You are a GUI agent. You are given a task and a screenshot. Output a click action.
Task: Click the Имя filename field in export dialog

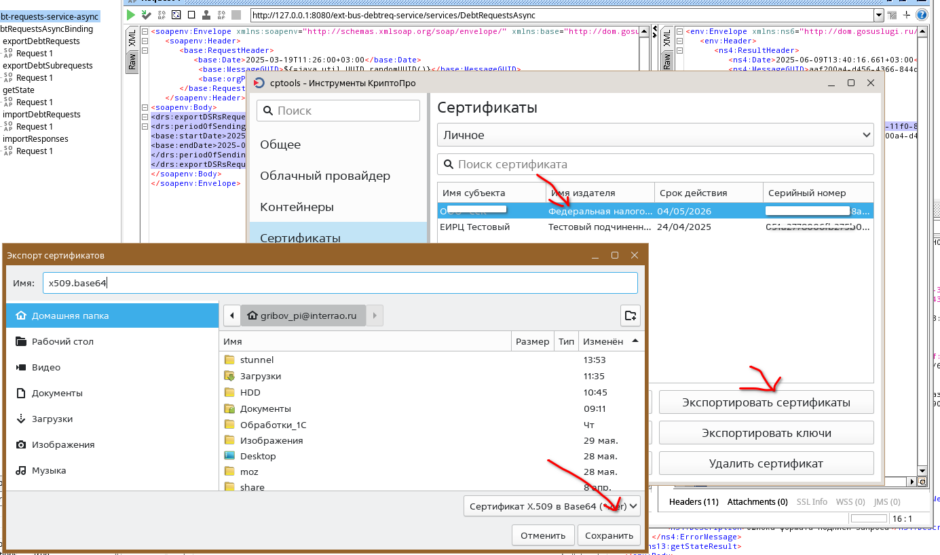click(340, 283)
